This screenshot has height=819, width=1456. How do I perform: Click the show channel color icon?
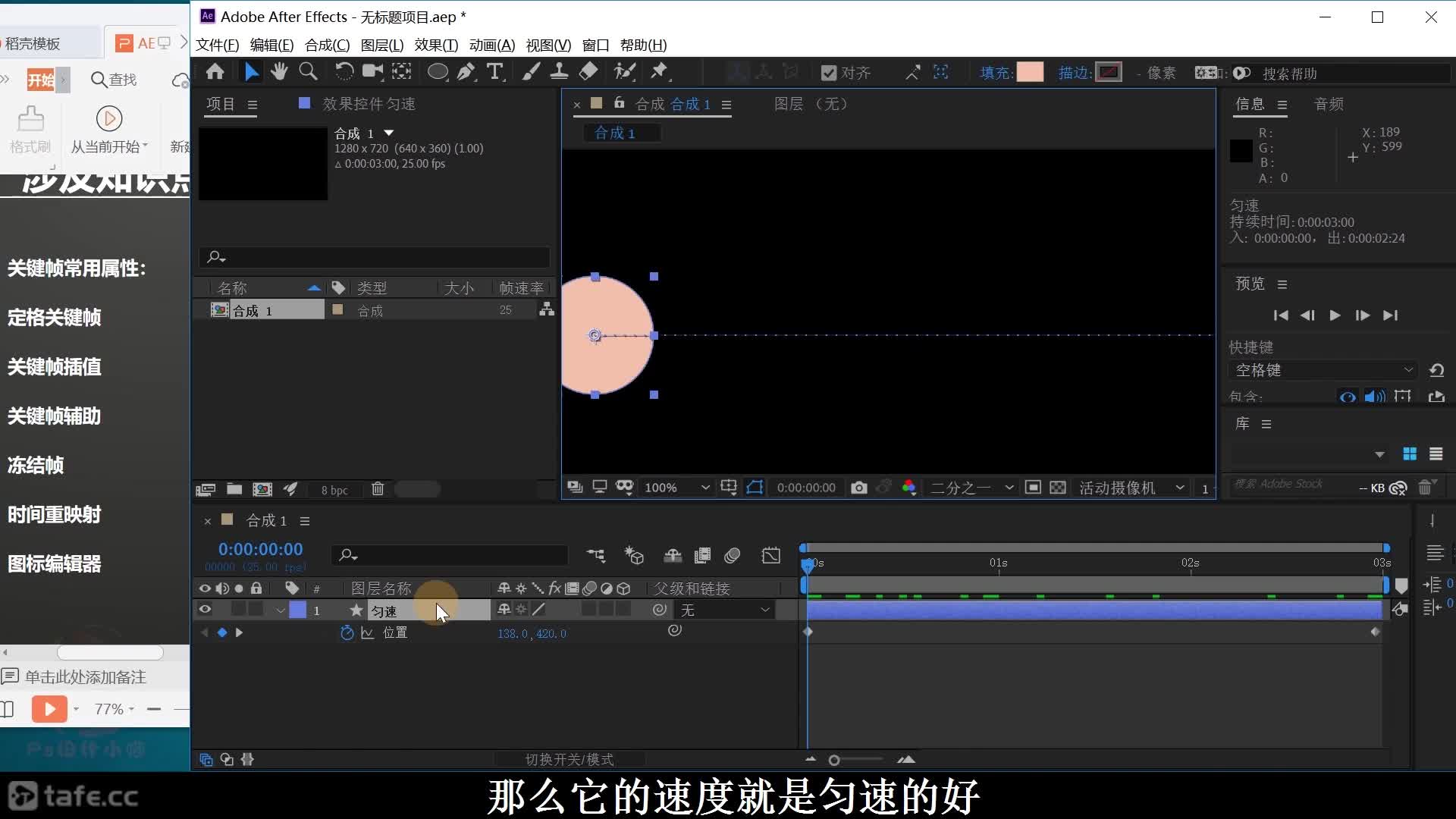pos(909,488)
